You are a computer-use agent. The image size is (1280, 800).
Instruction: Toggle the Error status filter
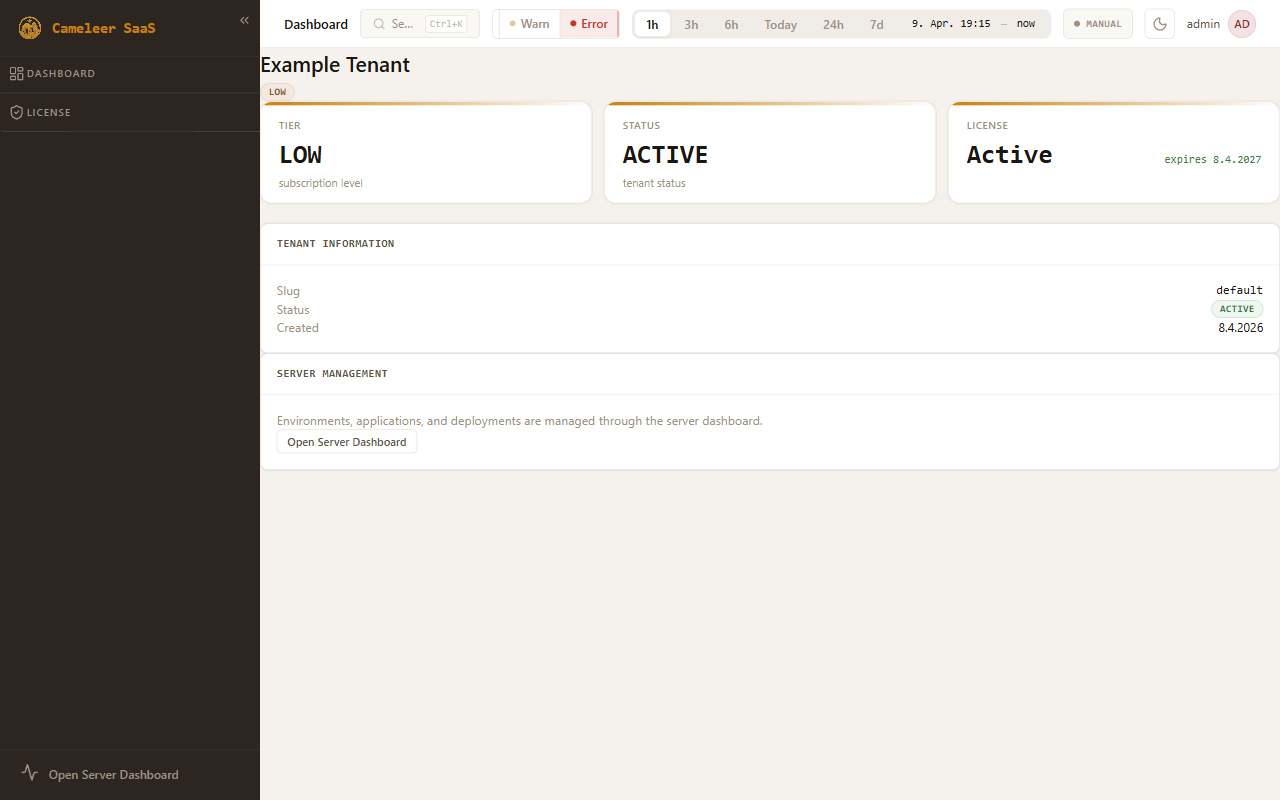point(589,24)
